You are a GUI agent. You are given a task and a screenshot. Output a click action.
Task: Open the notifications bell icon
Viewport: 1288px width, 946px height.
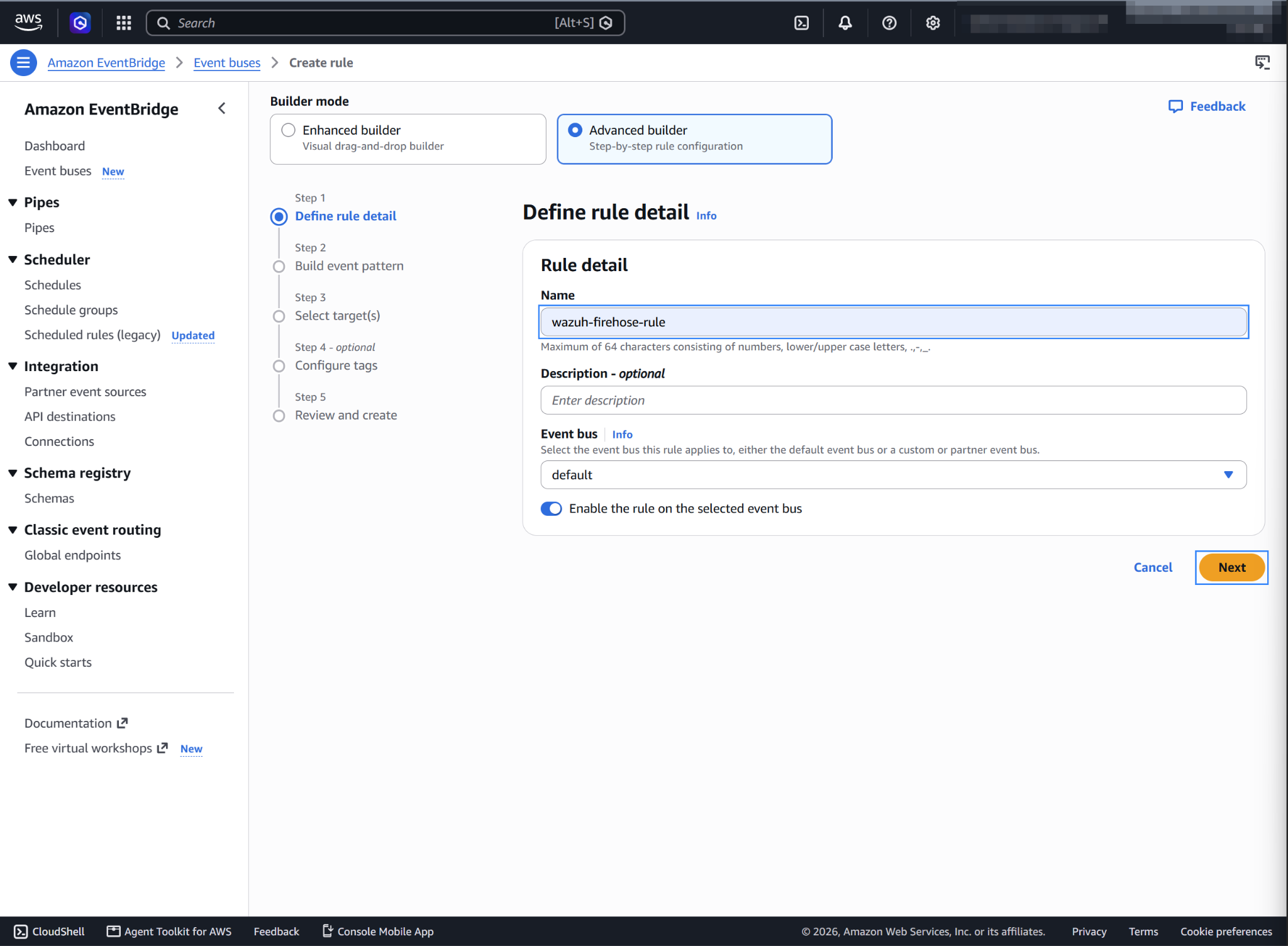coord(845,23)
